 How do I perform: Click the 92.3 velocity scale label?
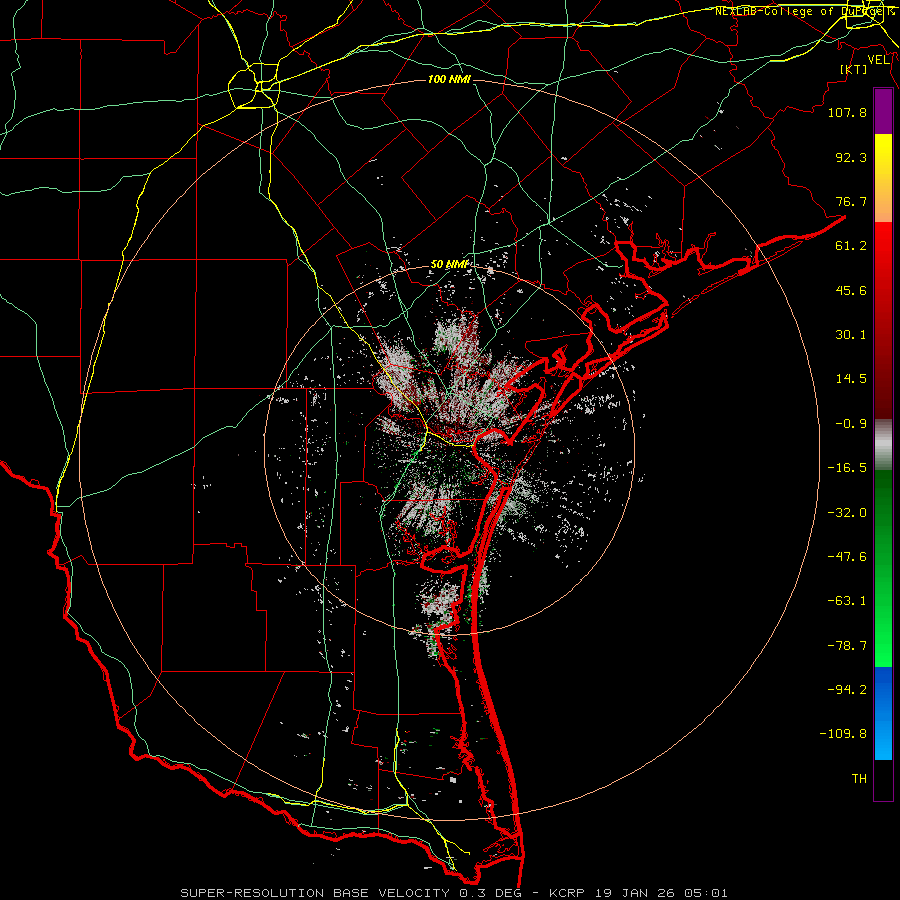pyautogui.click(x=851, y=157)
